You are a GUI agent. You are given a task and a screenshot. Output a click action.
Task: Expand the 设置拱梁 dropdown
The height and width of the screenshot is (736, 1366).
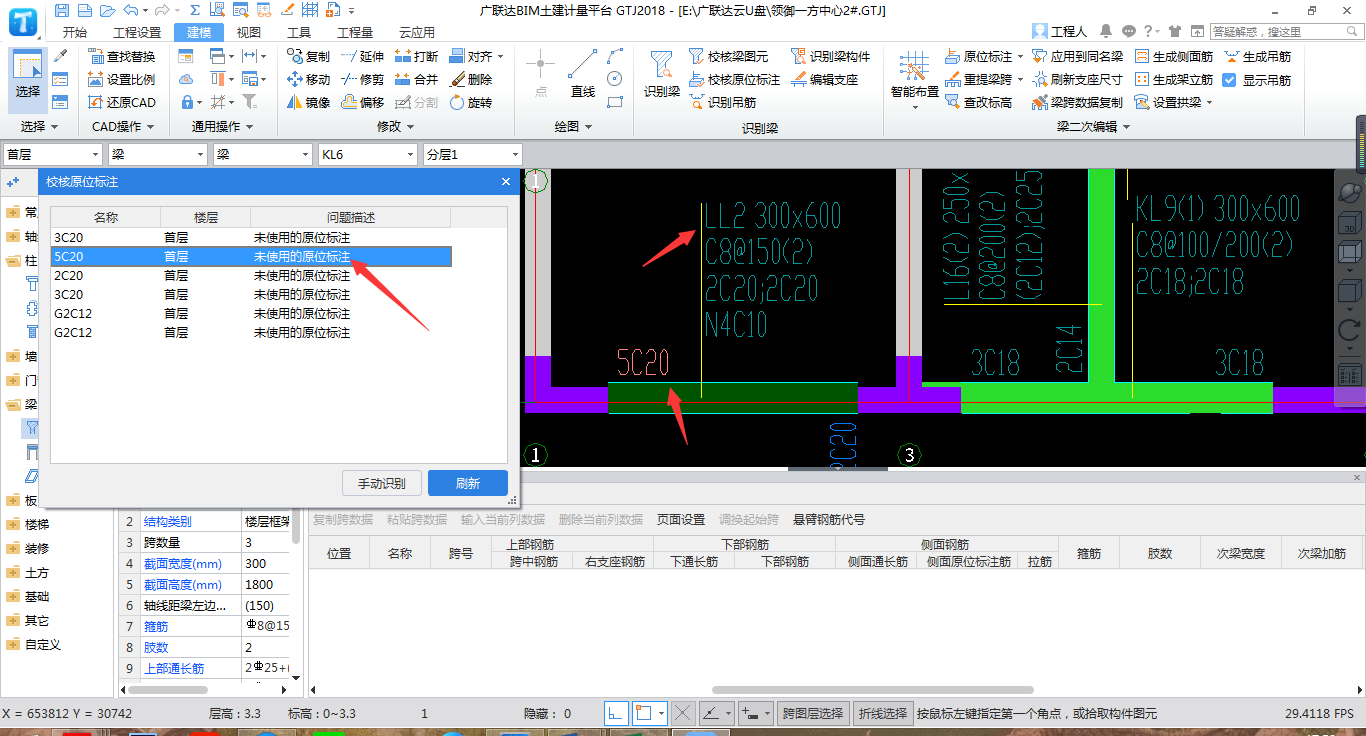click(x=1209, y=102)
